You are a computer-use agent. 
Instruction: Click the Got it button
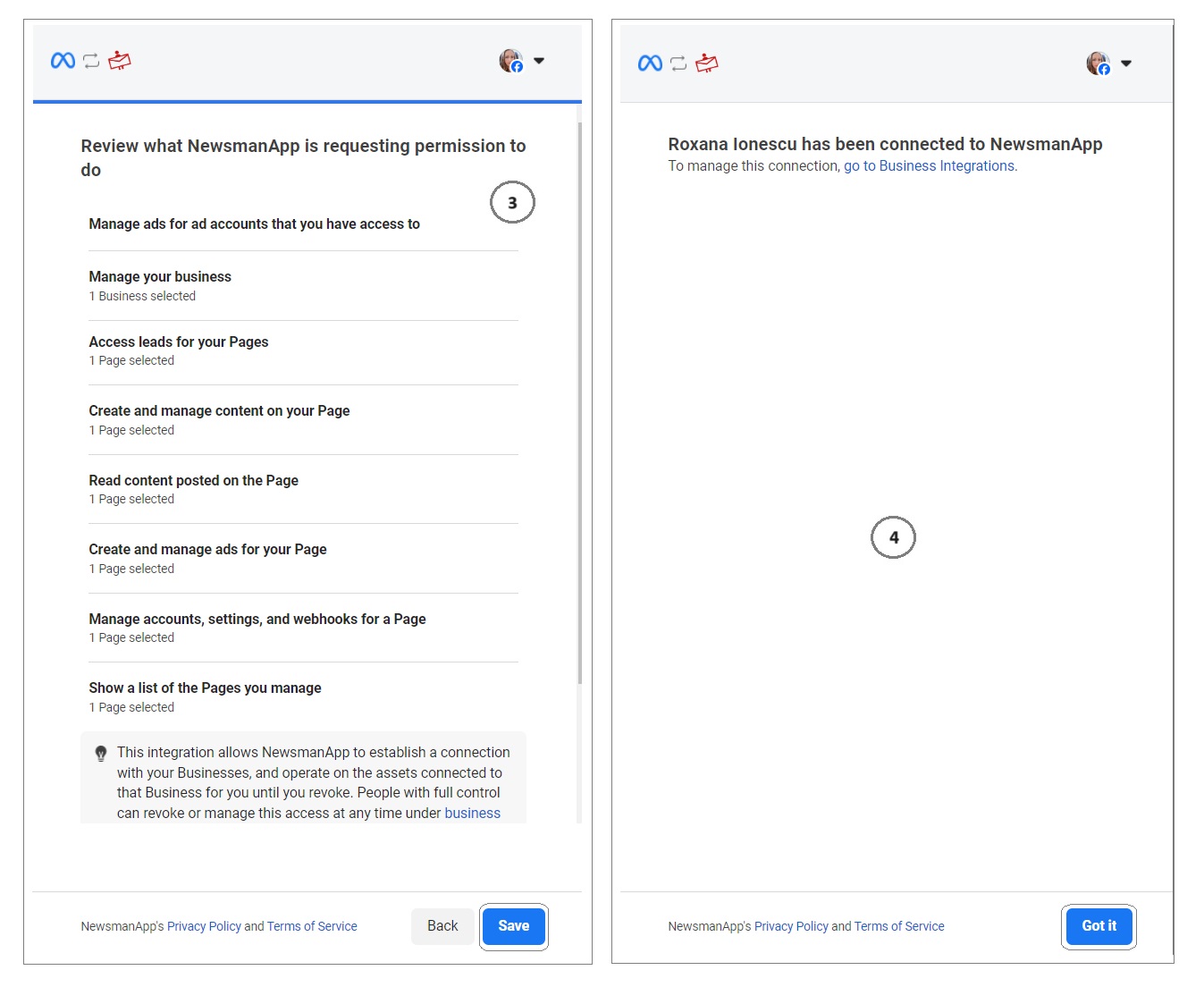1099,926
